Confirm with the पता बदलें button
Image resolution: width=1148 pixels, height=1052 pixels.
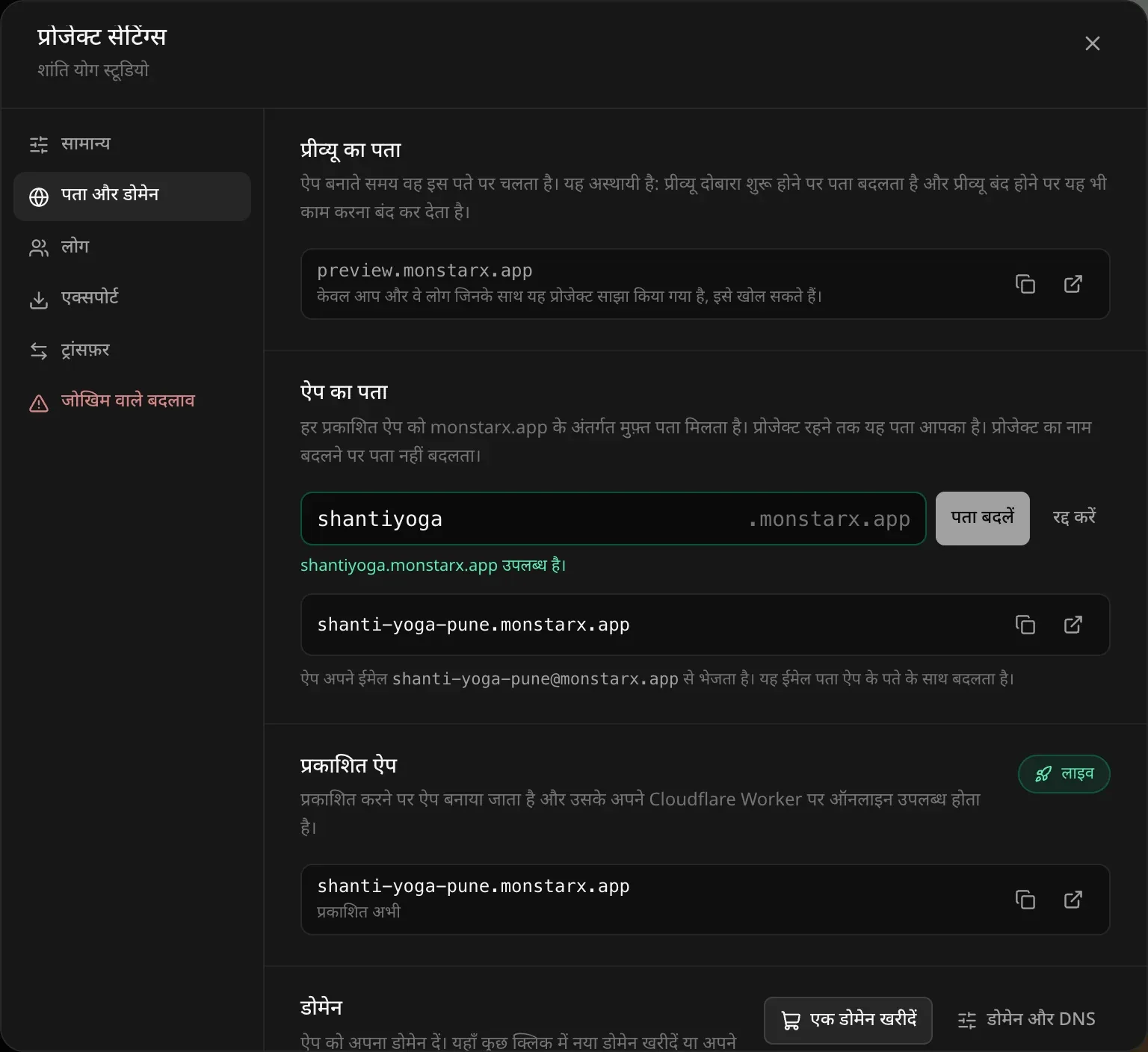click(x=983, y=519)
